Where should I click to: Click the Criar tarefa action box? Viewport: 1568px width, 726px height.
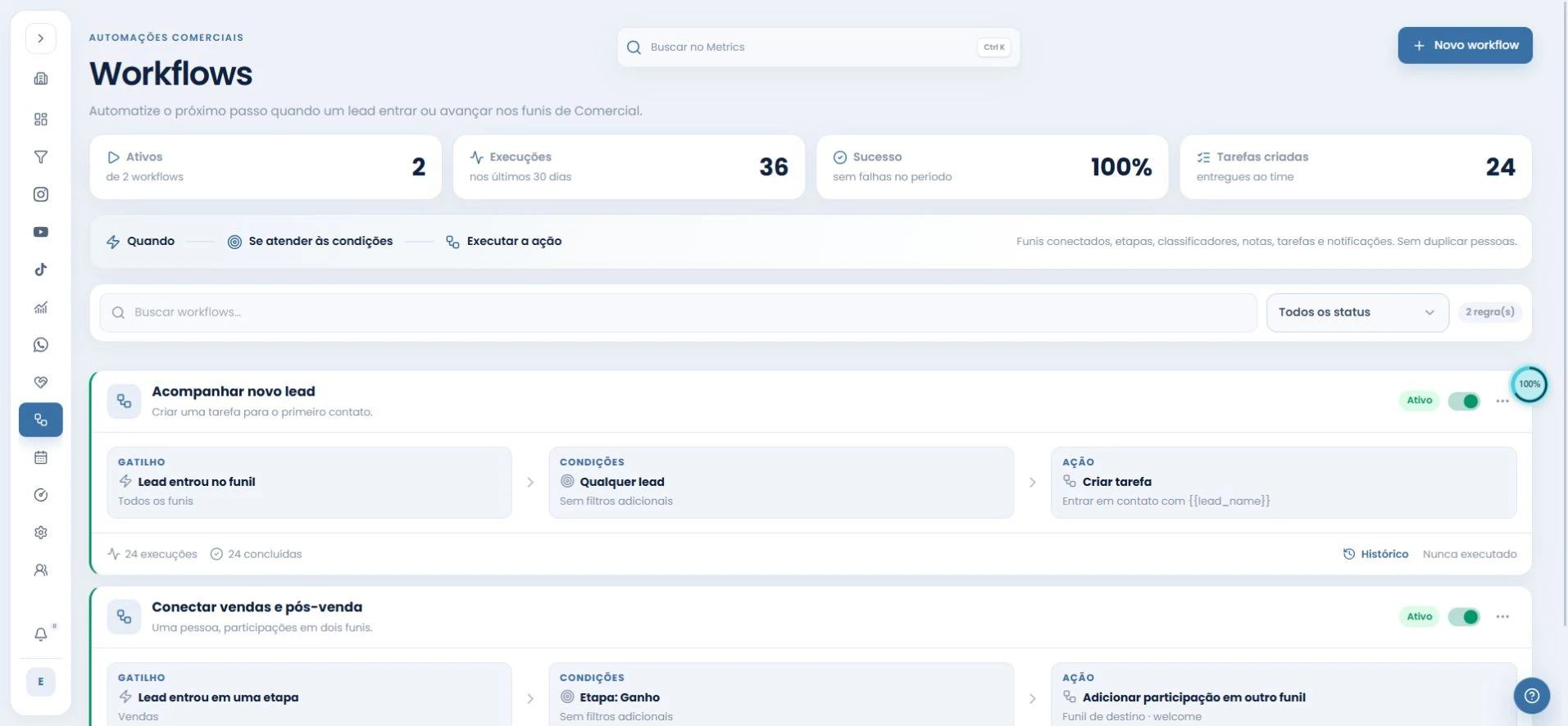pyautogui.click(x=1284, y=483)
